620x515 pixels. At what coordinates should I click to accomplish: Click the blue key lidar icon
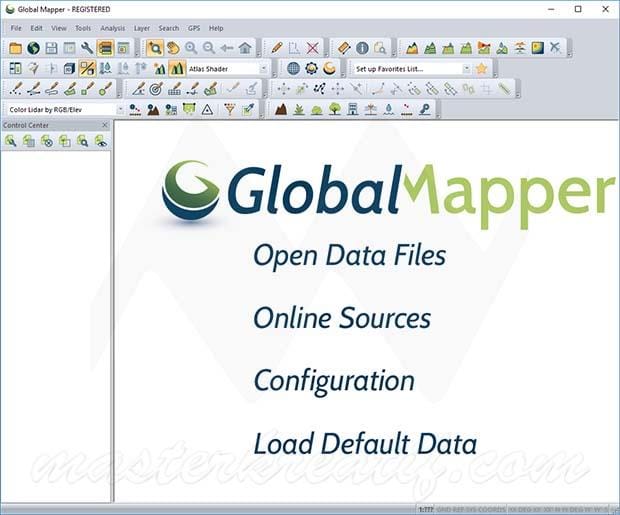point(425,110)
